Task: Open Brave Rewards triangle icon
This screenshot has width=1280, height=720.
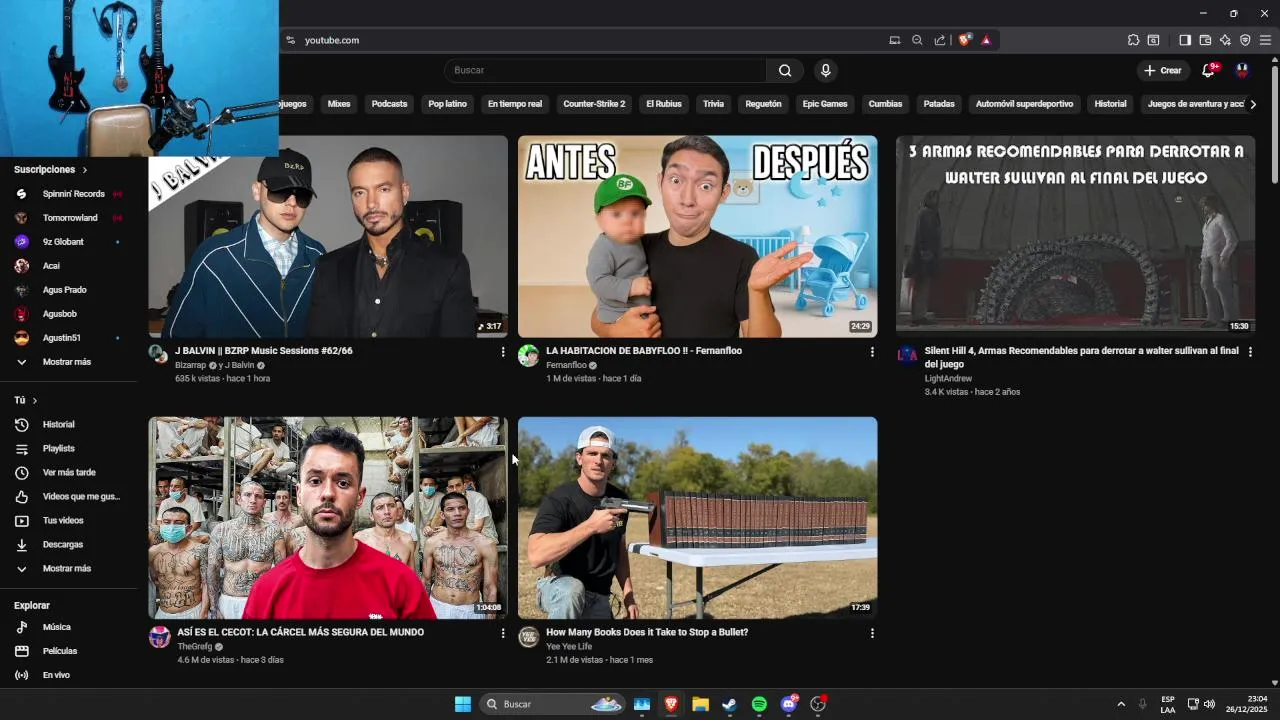Action: (x=986, y=40)
